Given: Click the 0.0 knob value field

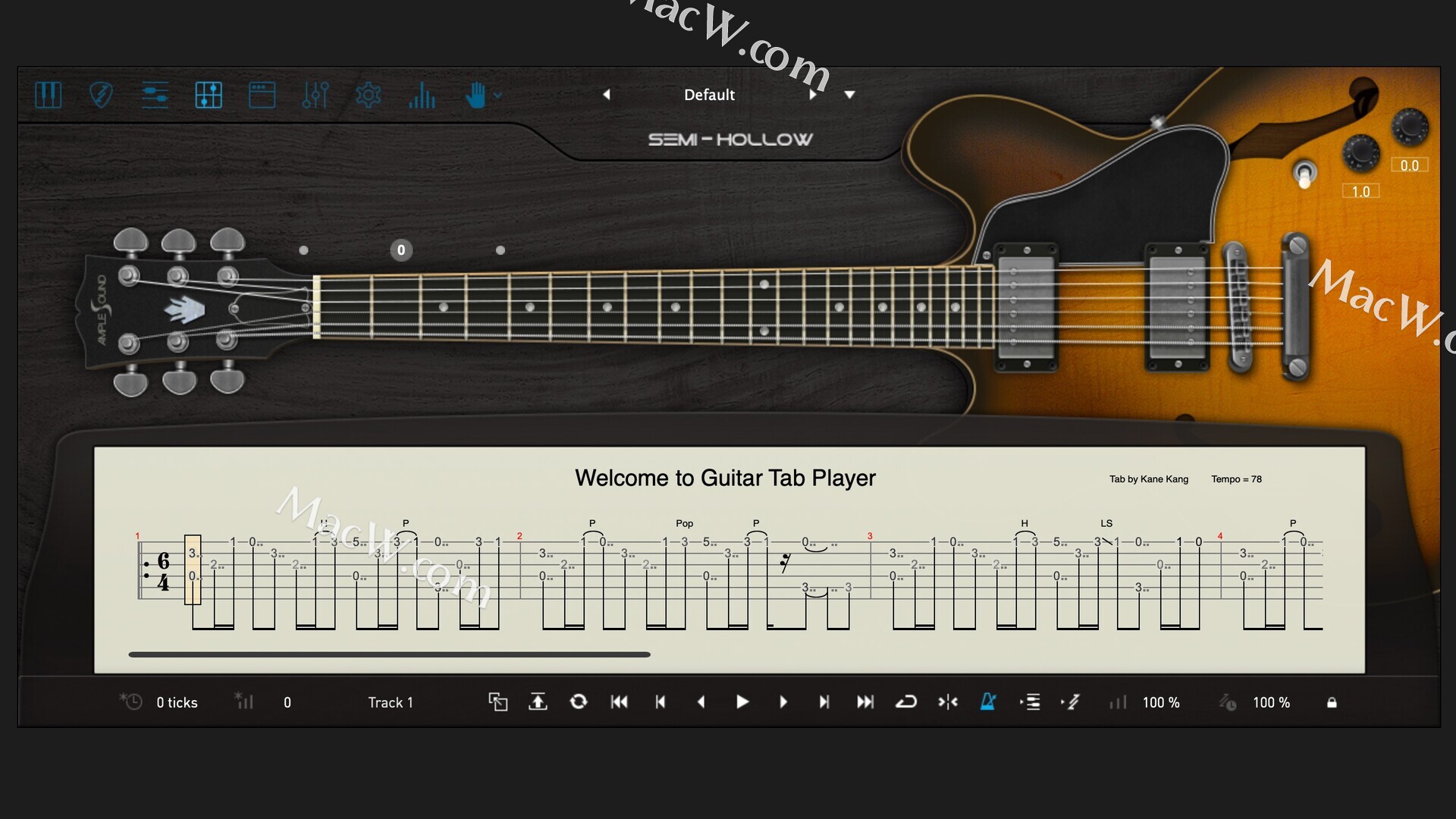Looking at the screenshot, I should click(1410, 165).
